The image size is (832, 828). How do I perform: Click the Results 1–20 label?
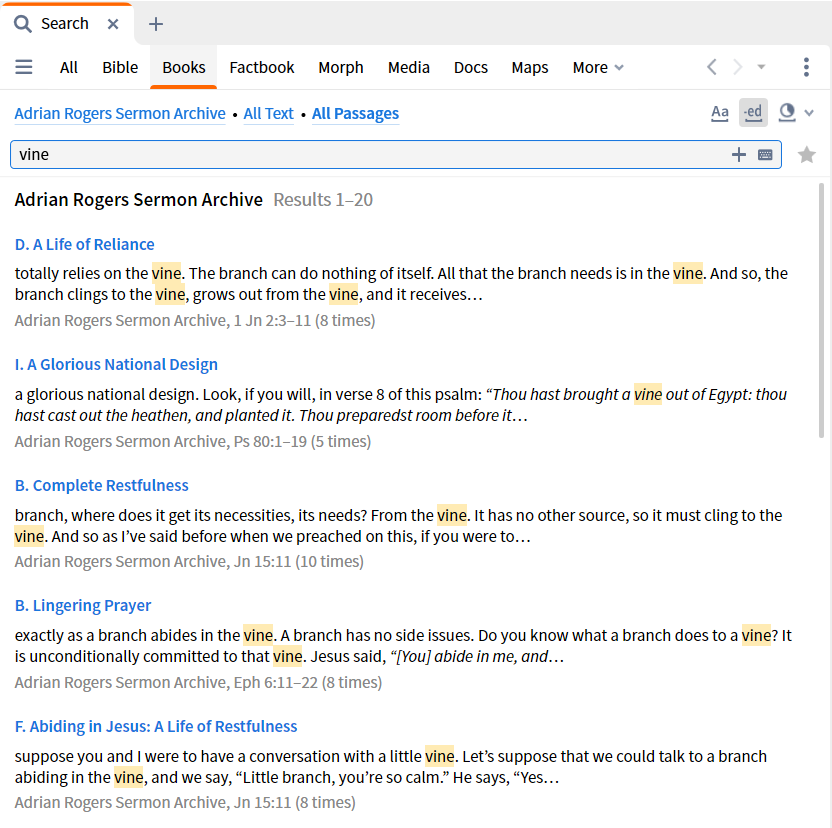[x=323, y=200]
